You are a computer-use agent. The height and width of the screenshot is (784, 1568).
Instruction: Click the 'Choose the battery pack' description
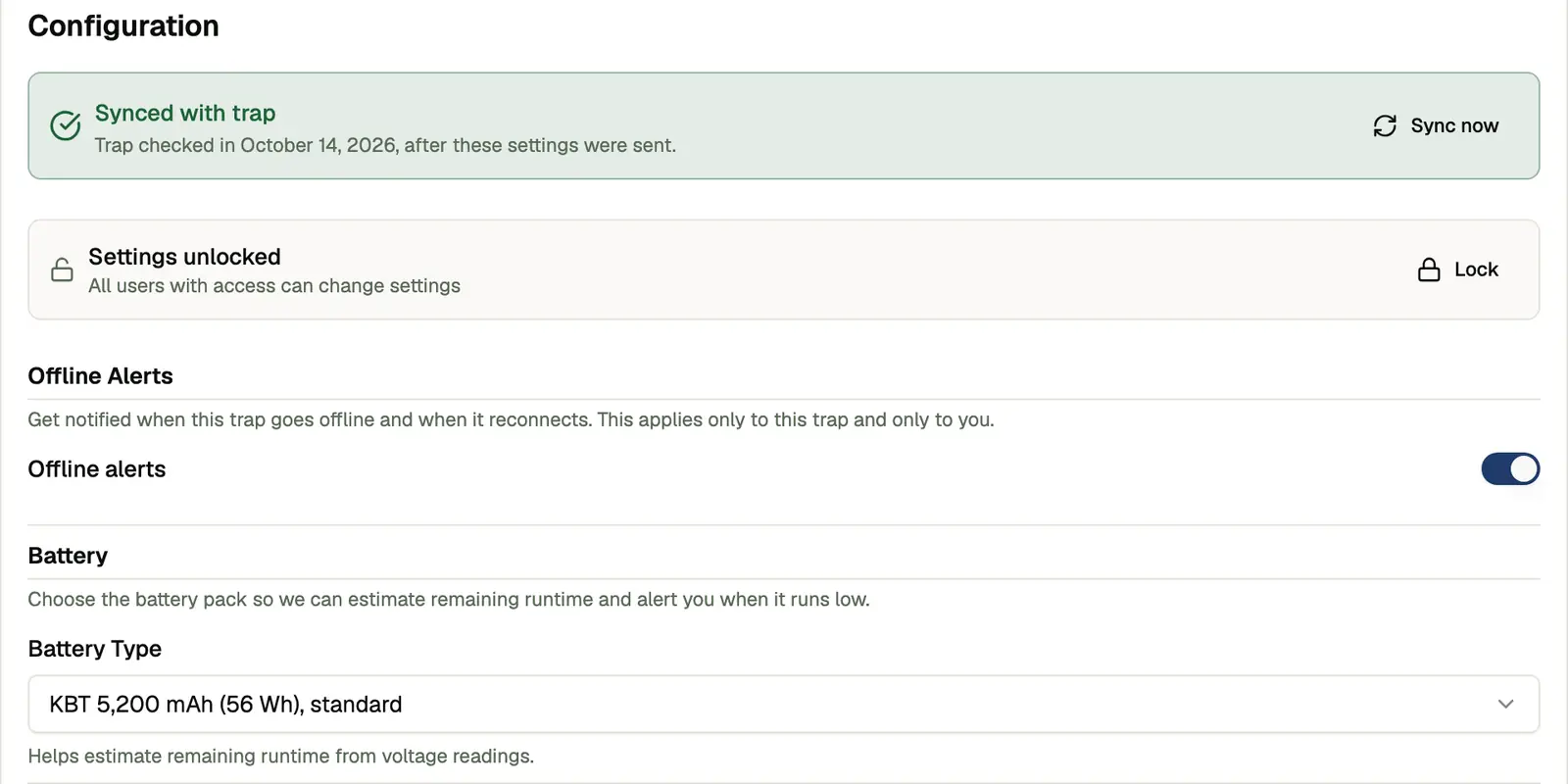(449, 599)
